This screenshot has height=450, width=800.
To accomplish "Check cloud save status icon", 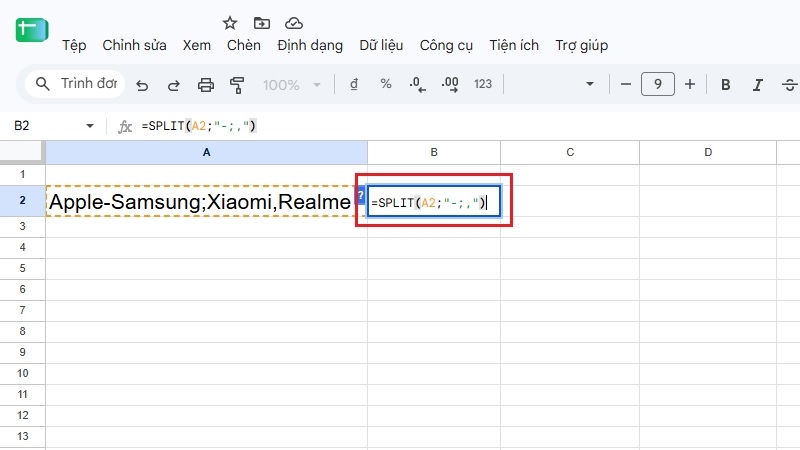I will click(293, 23).
